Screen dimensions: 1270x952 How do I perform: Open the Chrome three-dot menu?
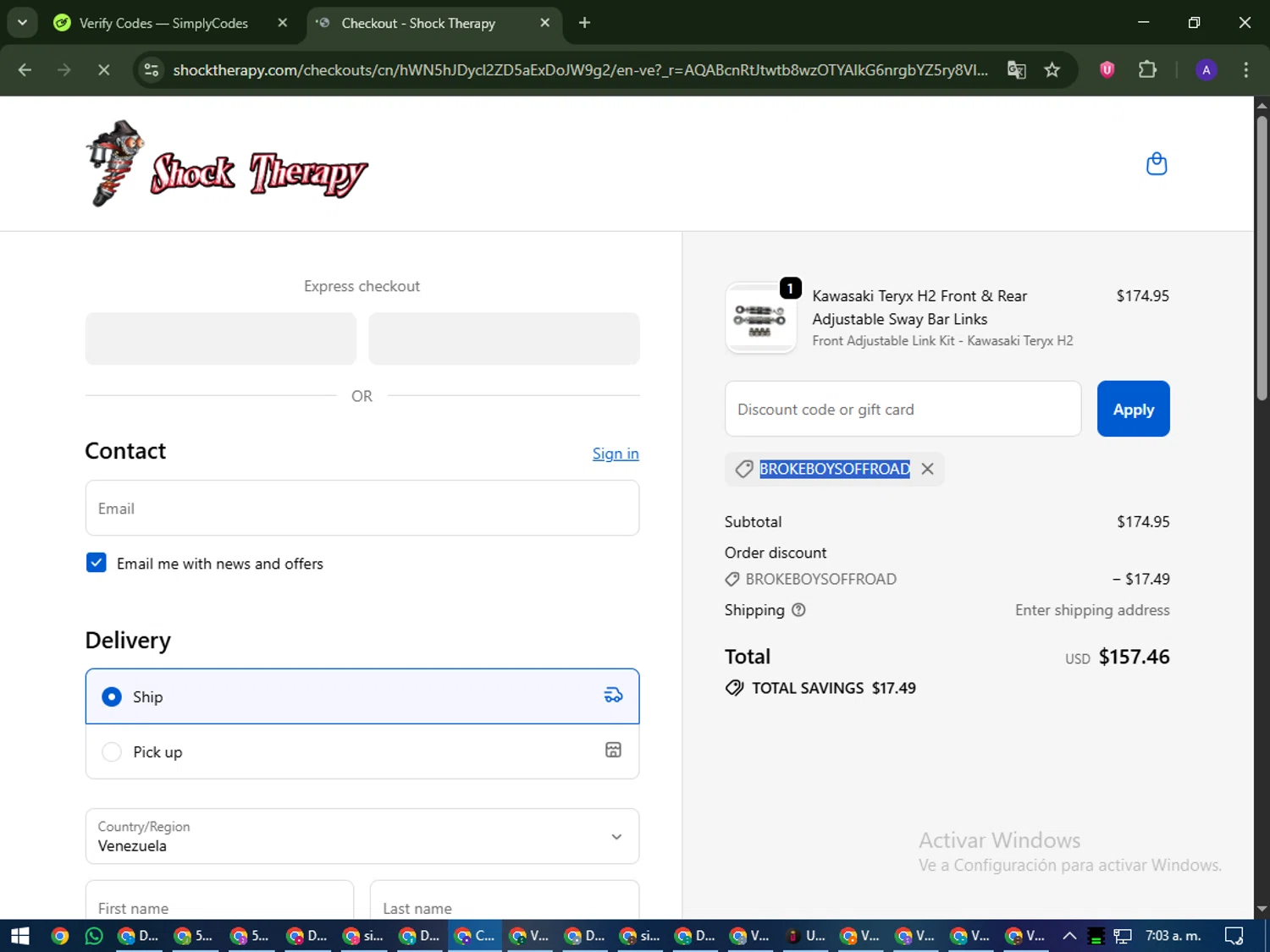tap(1245, 70)
